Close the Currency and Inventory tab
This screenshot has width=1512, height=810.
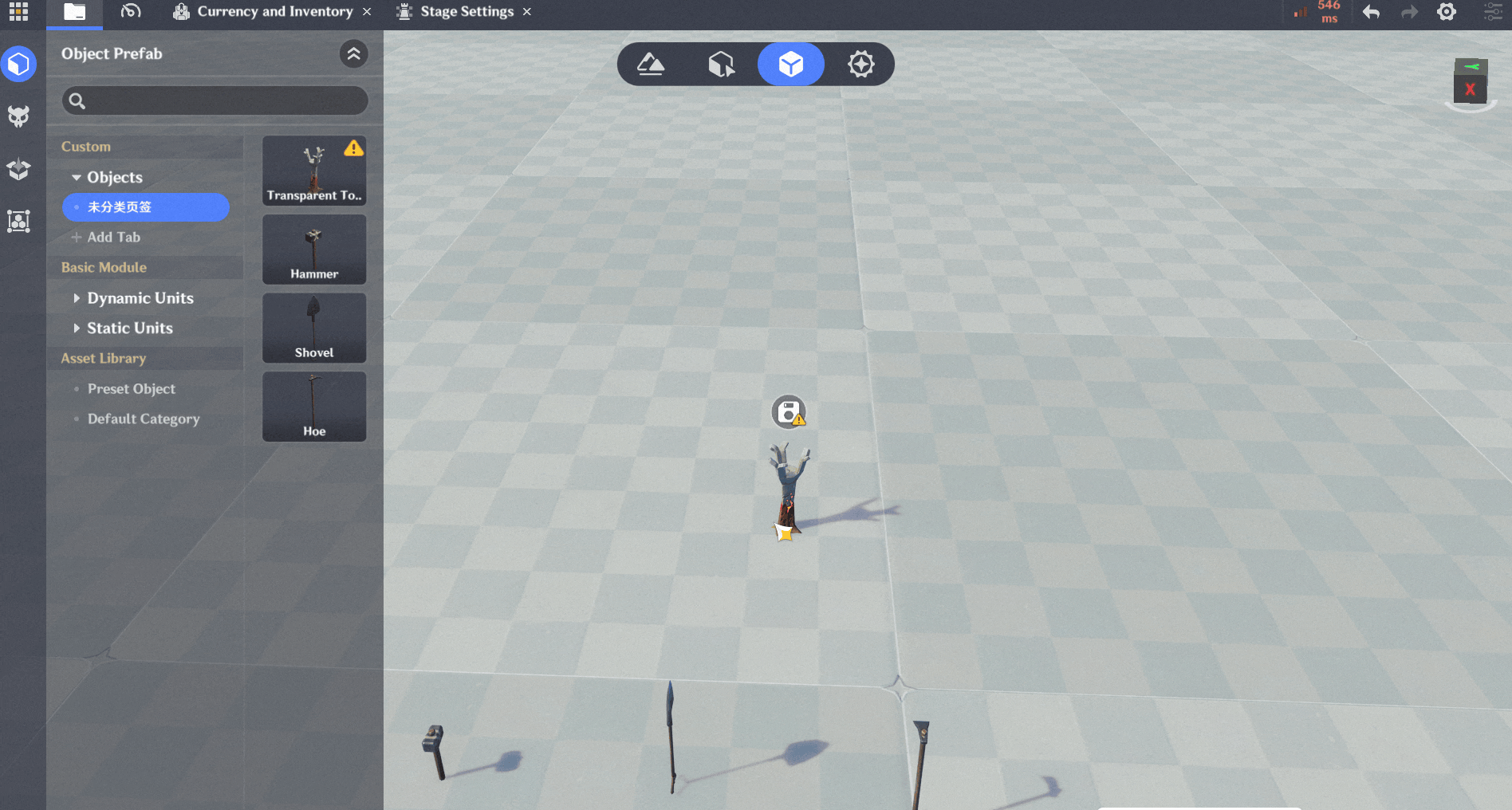pyautogui.click(x=367, y=12)
